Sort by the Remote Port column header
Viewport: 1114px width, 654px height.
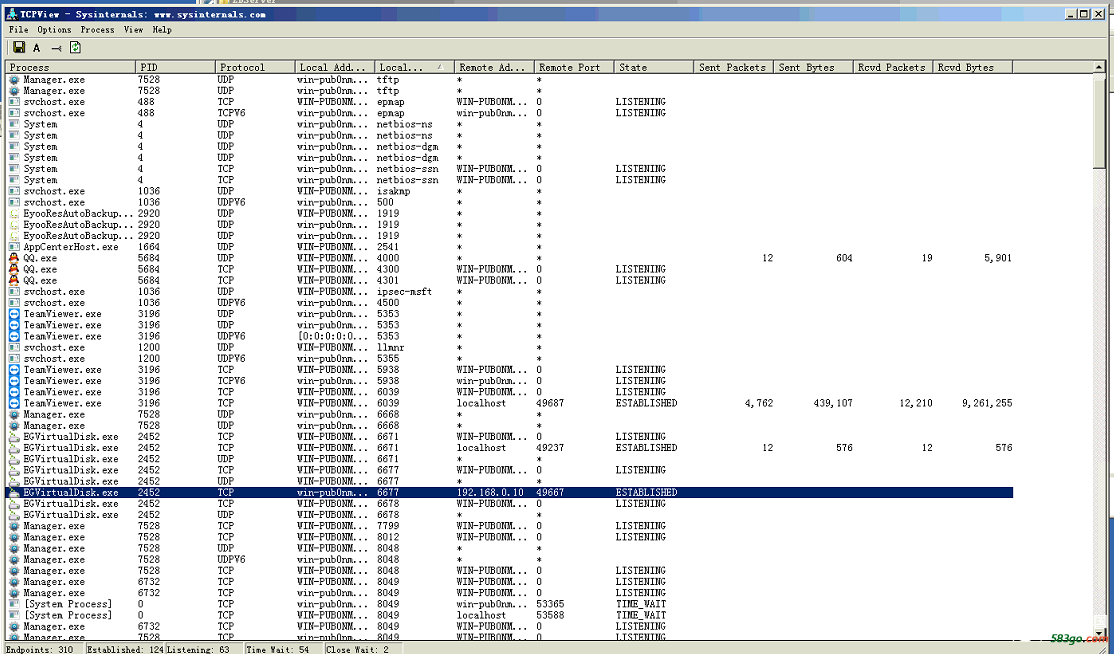click(574, 67)
